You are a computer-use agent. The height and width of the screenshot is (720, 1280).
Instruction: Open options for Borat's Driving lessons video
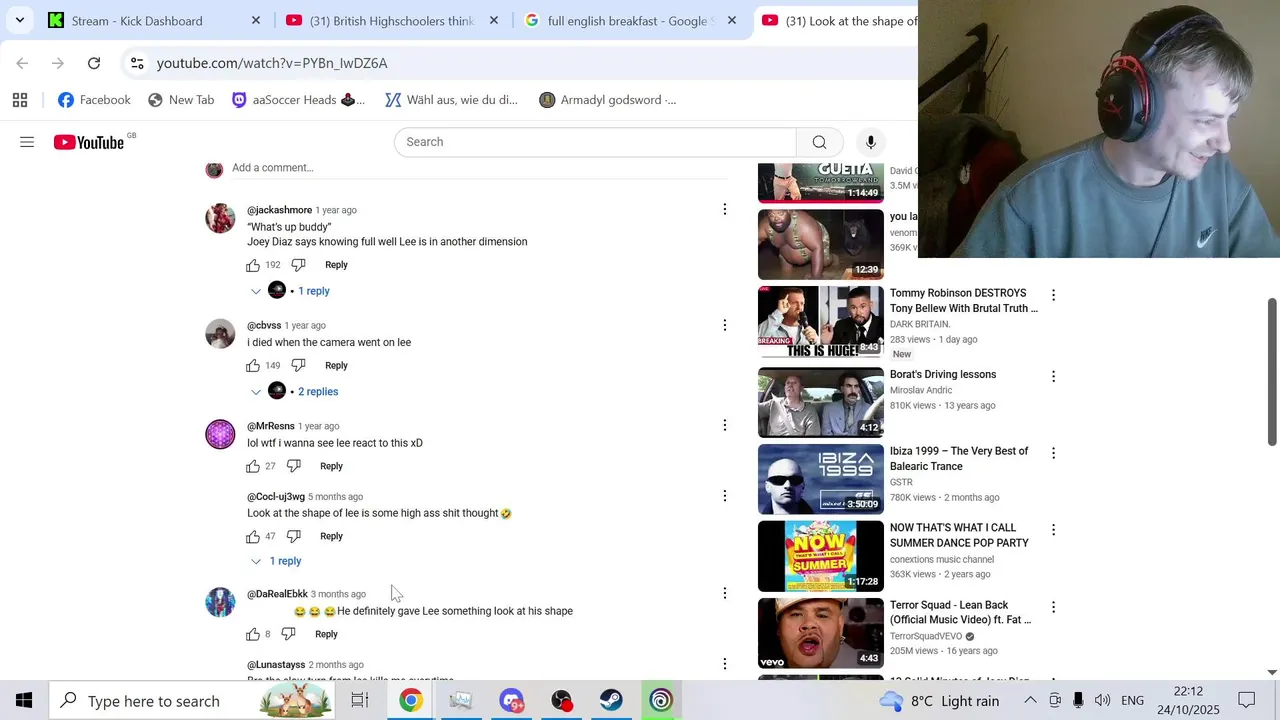point(1053,377)
